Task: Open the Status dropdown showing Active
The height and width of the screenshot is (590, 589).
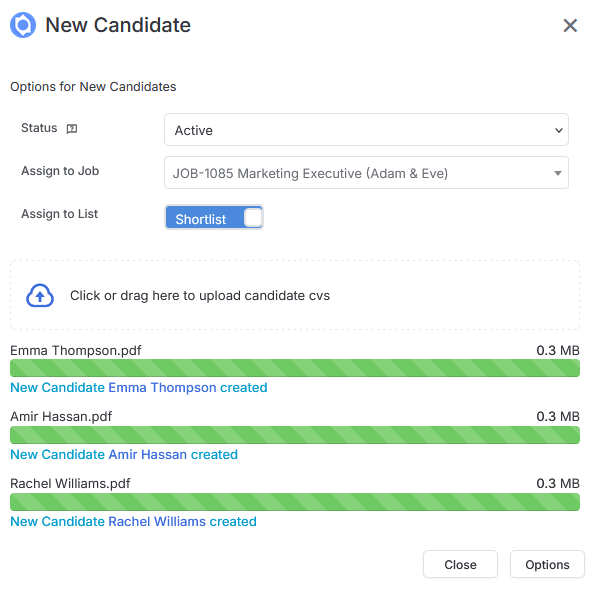Action: pyautogui.click(x=366, y=130)
